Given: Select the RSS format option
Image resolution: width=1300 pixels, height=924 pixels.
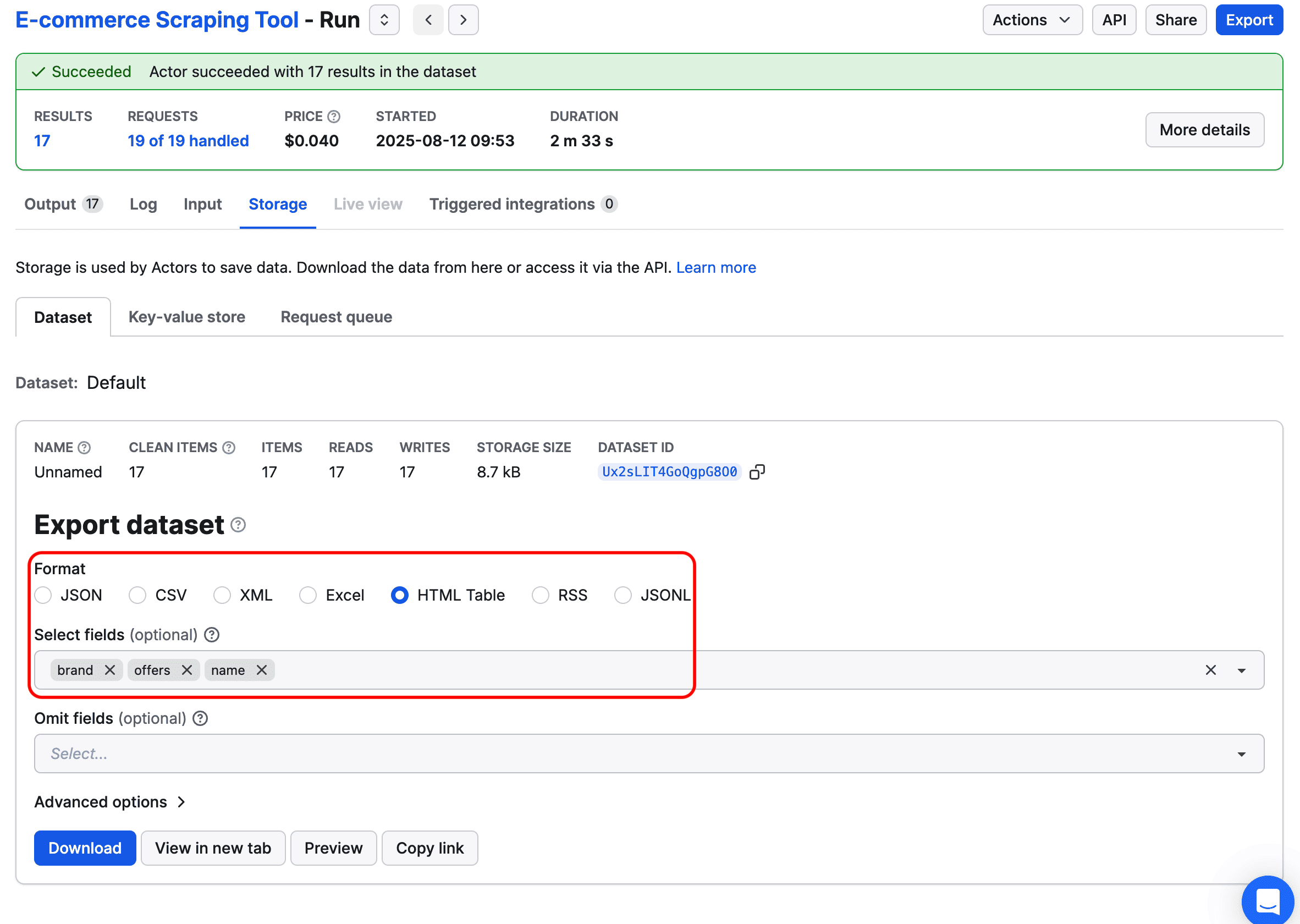Looking at the screenshot, I should click(559, 595).
